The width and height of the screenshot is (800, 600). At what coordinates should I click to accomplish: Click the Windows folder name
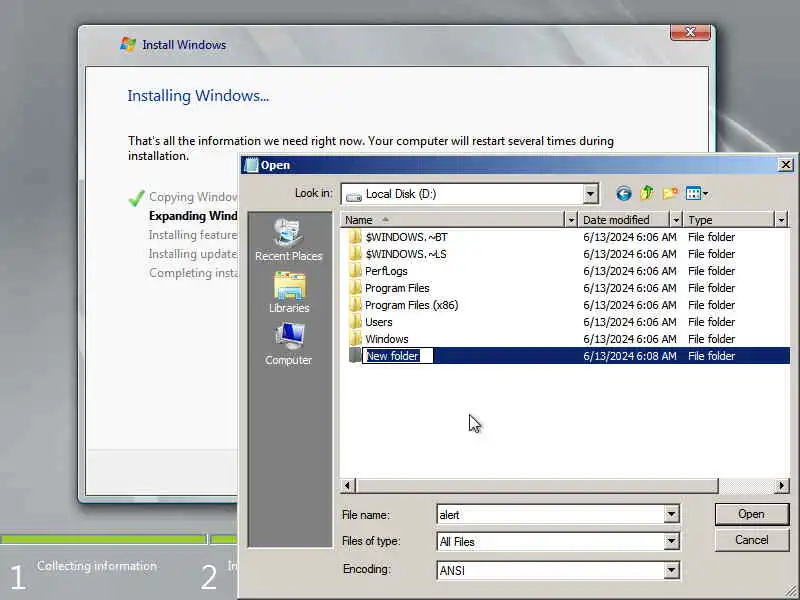387,339
